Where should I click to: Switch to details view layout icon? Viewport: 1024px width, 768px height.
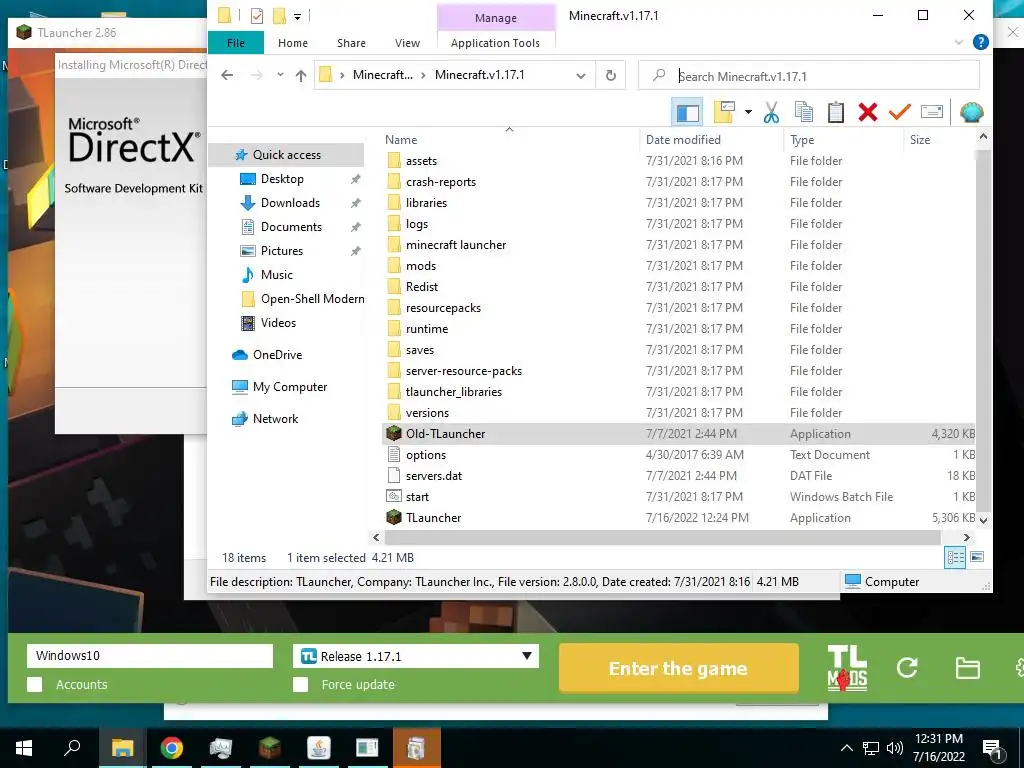pos(955,558)
